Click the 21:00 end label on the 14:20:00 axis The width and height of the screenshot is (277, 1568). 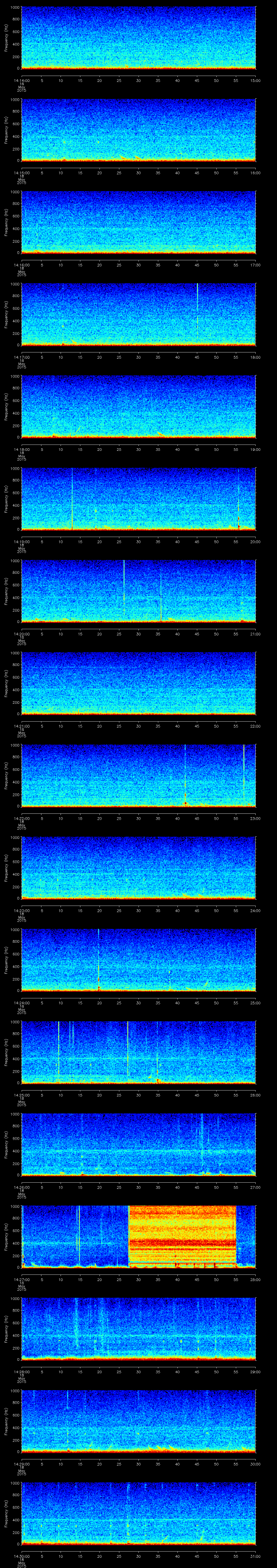point(255,634)
